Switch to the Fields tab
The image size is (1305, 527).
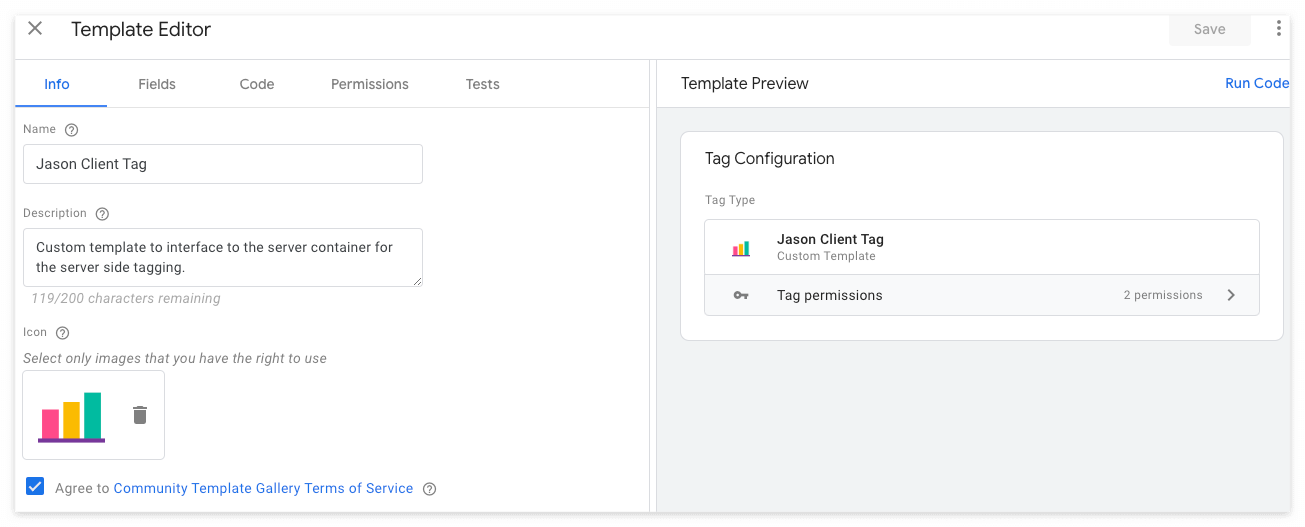click(157, 84)
